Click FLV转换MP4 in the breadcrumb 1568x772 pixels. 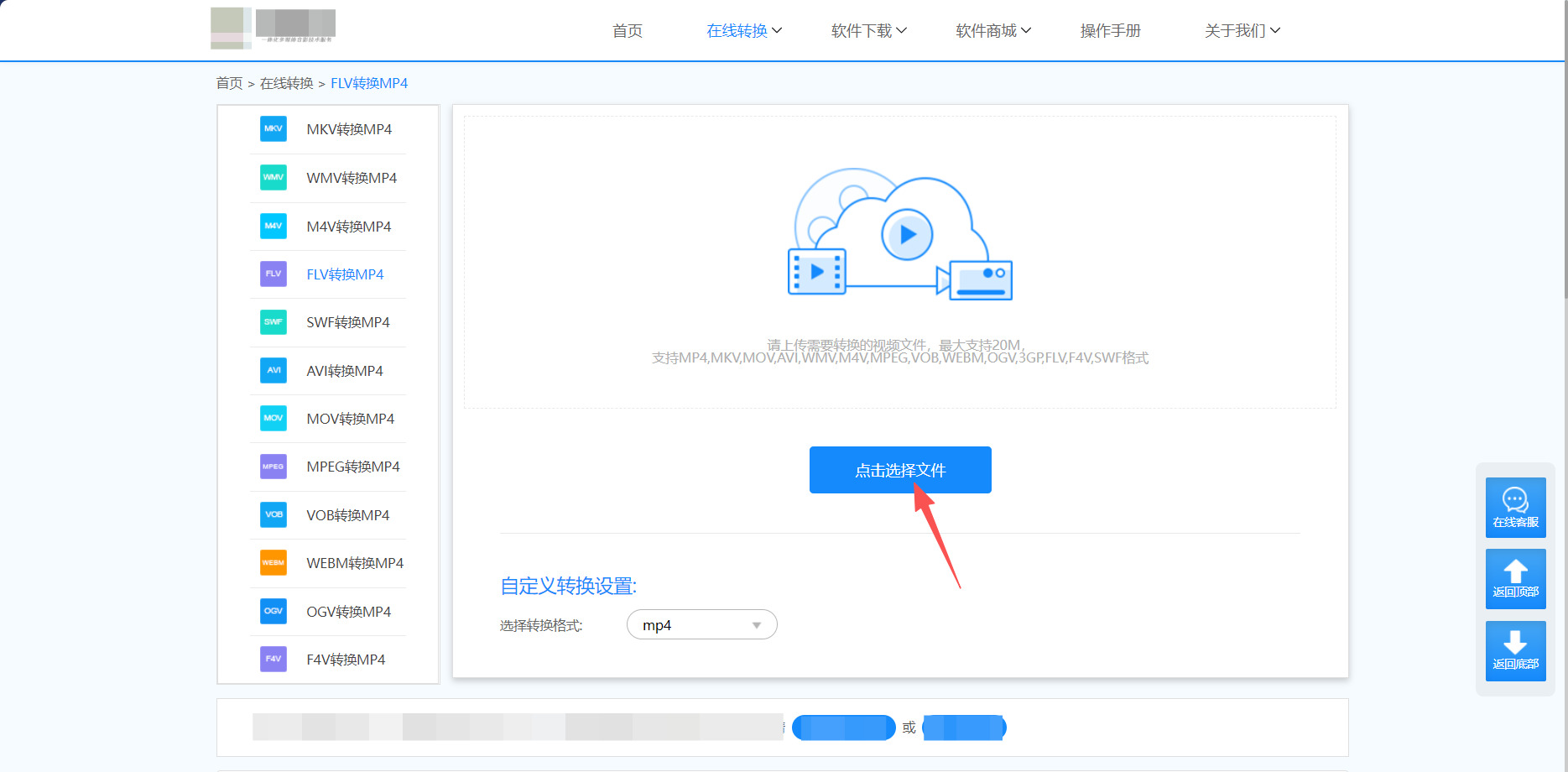pyautogui.click(x=369, y=83)
